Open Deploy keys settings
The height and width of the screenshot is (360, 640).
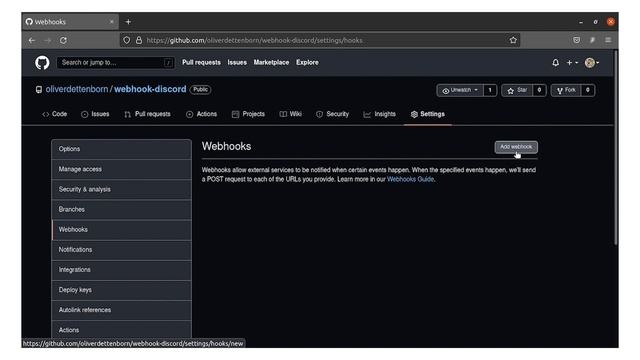pyautogui.click(x=122, y=290)
